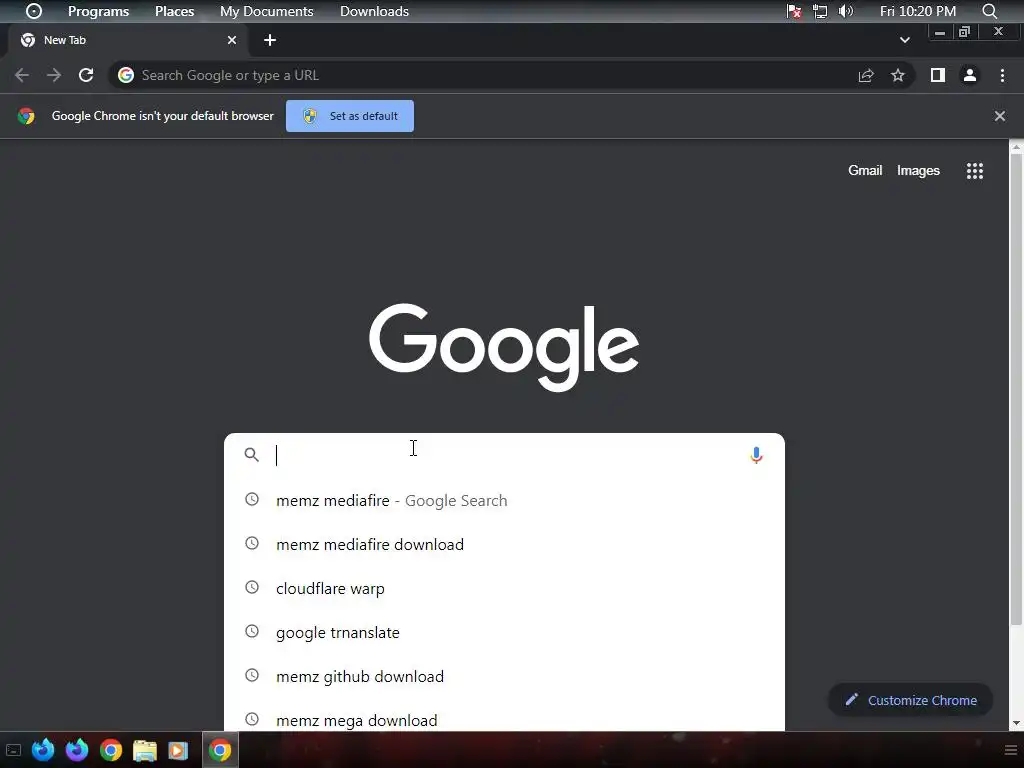The image size is (1024, 768).
Task: Open the Places menu
Action: pos(174,11)
